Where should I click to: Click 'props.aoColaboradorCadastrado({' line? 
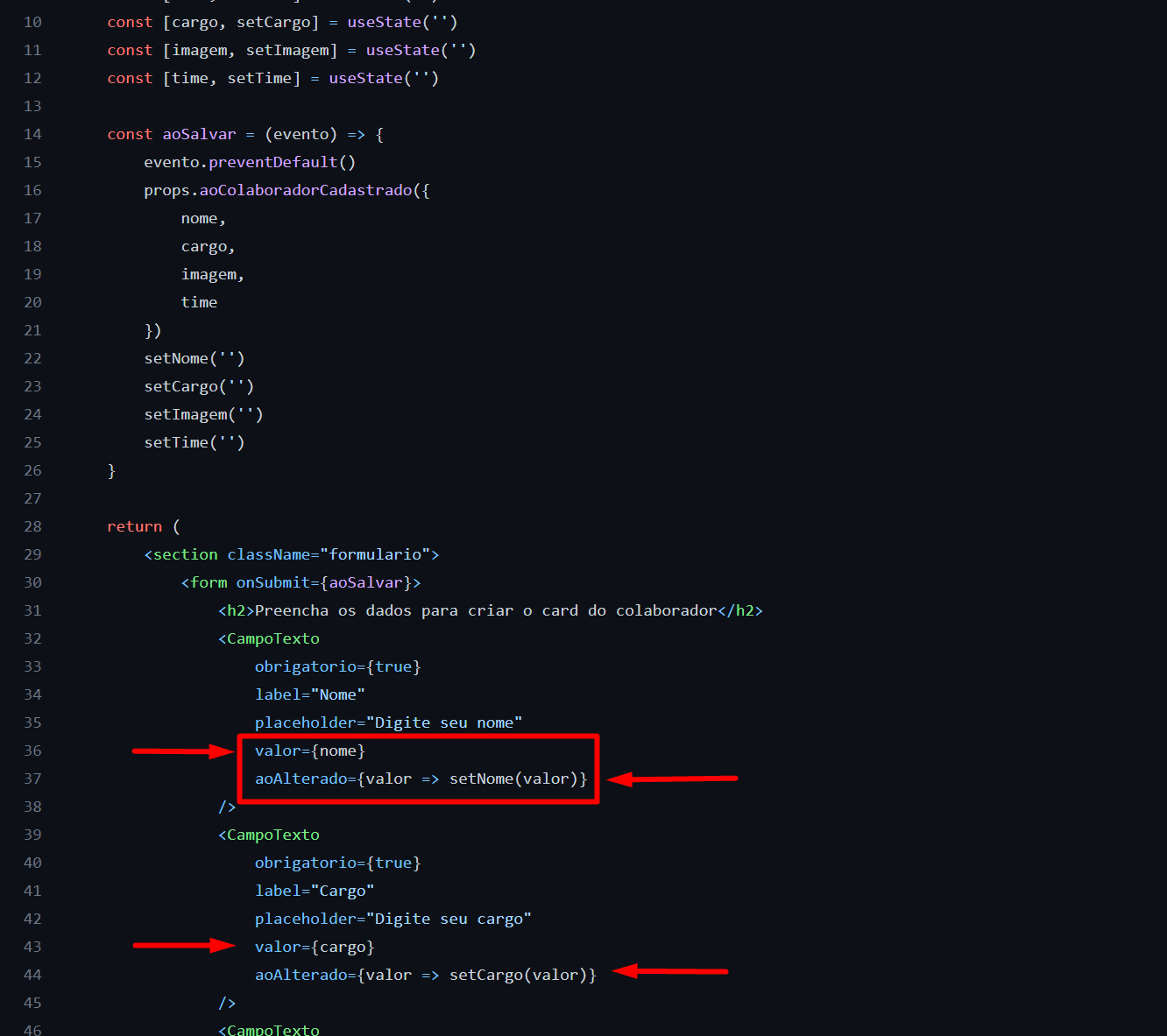(x=286, y=190)
